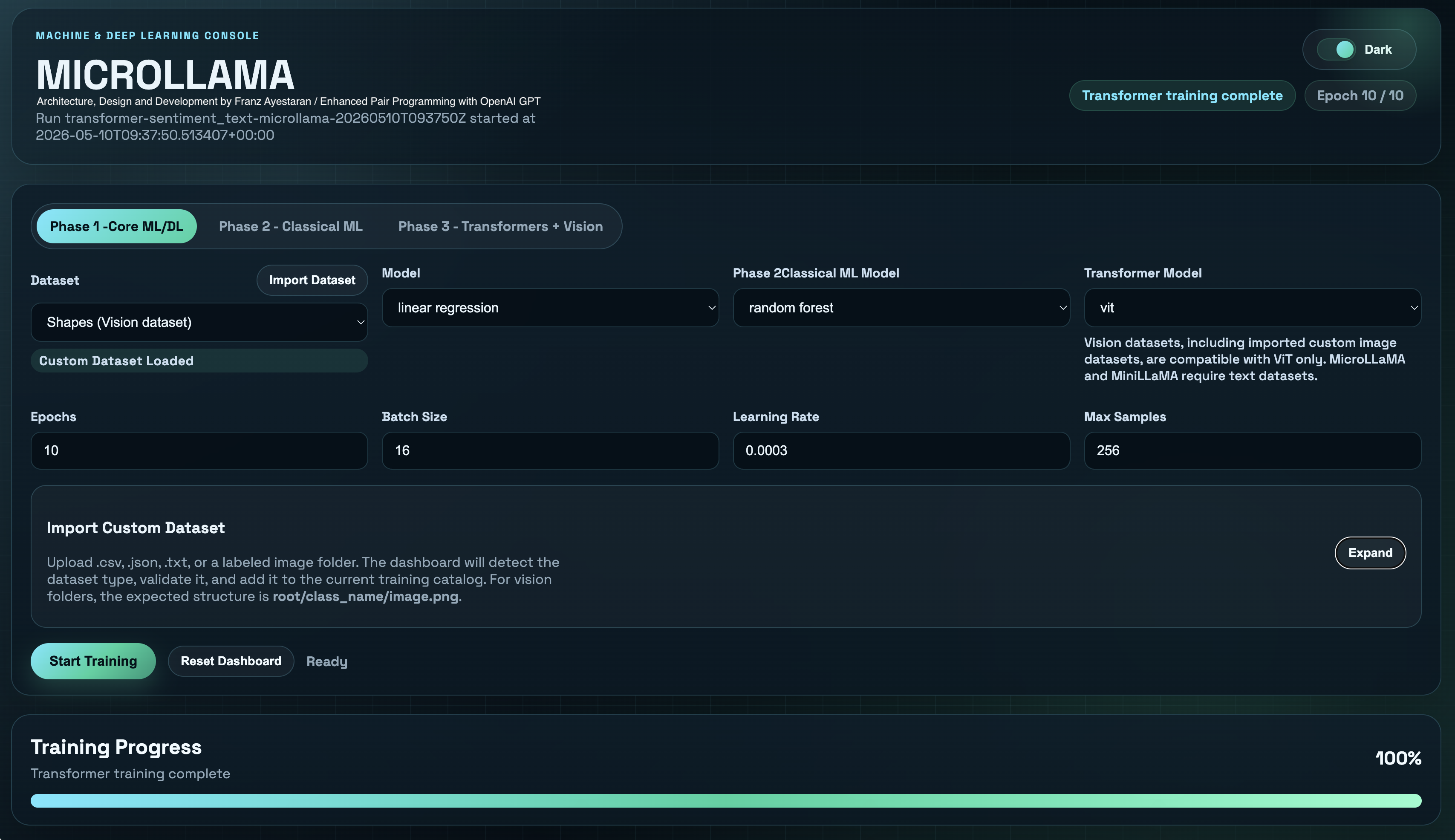Toggle the Dark theme switch
The width and height of the screenshot is (1455, 840).
point(1337,49)
